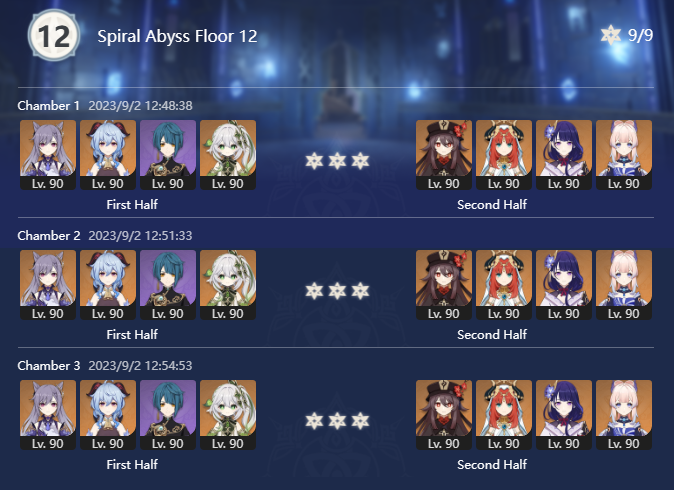Viewport: 674px width, 490px height.
Task: Click the 9/9 star total icon
Action: click(x=610, y=36)
